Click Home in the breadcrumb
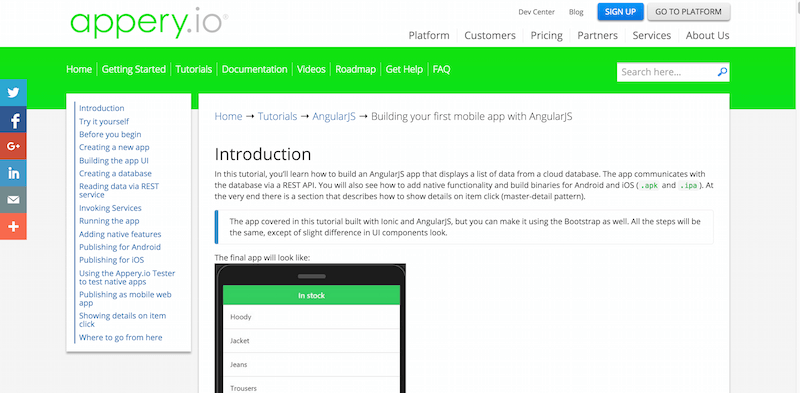Viewport: 800px width, 393px height. point(228,116)
